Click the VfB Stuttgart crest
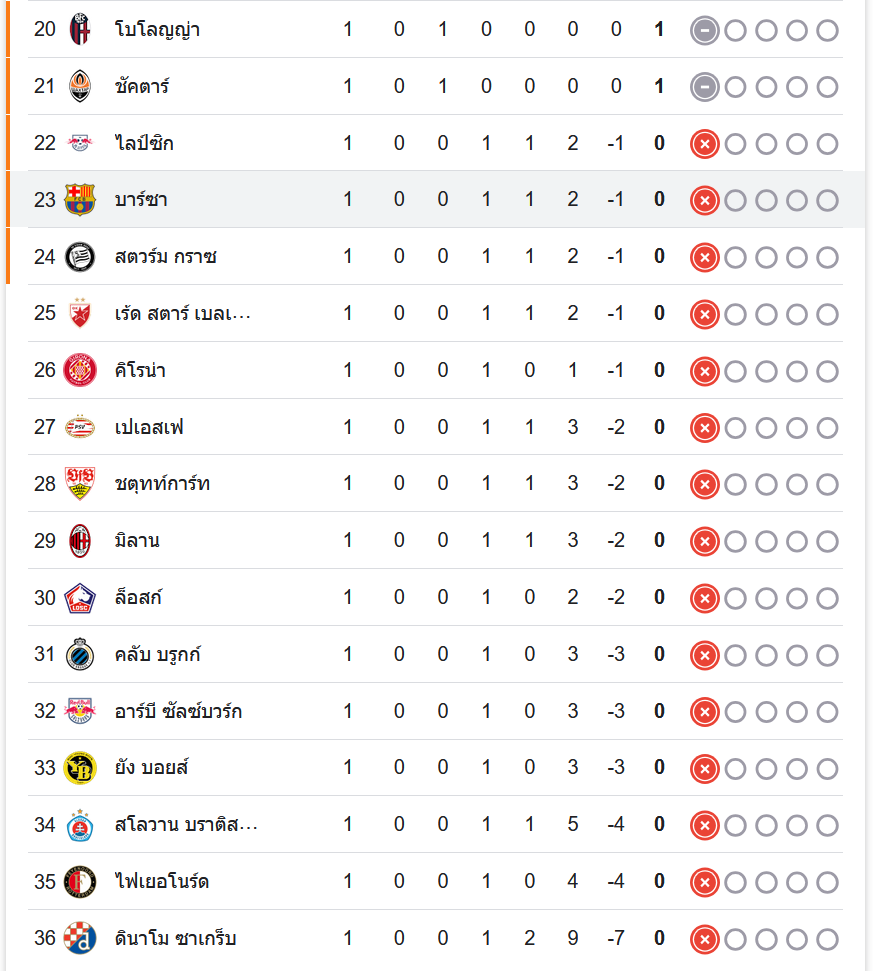Viewport: 873px width, 971px height. point(80,484)
